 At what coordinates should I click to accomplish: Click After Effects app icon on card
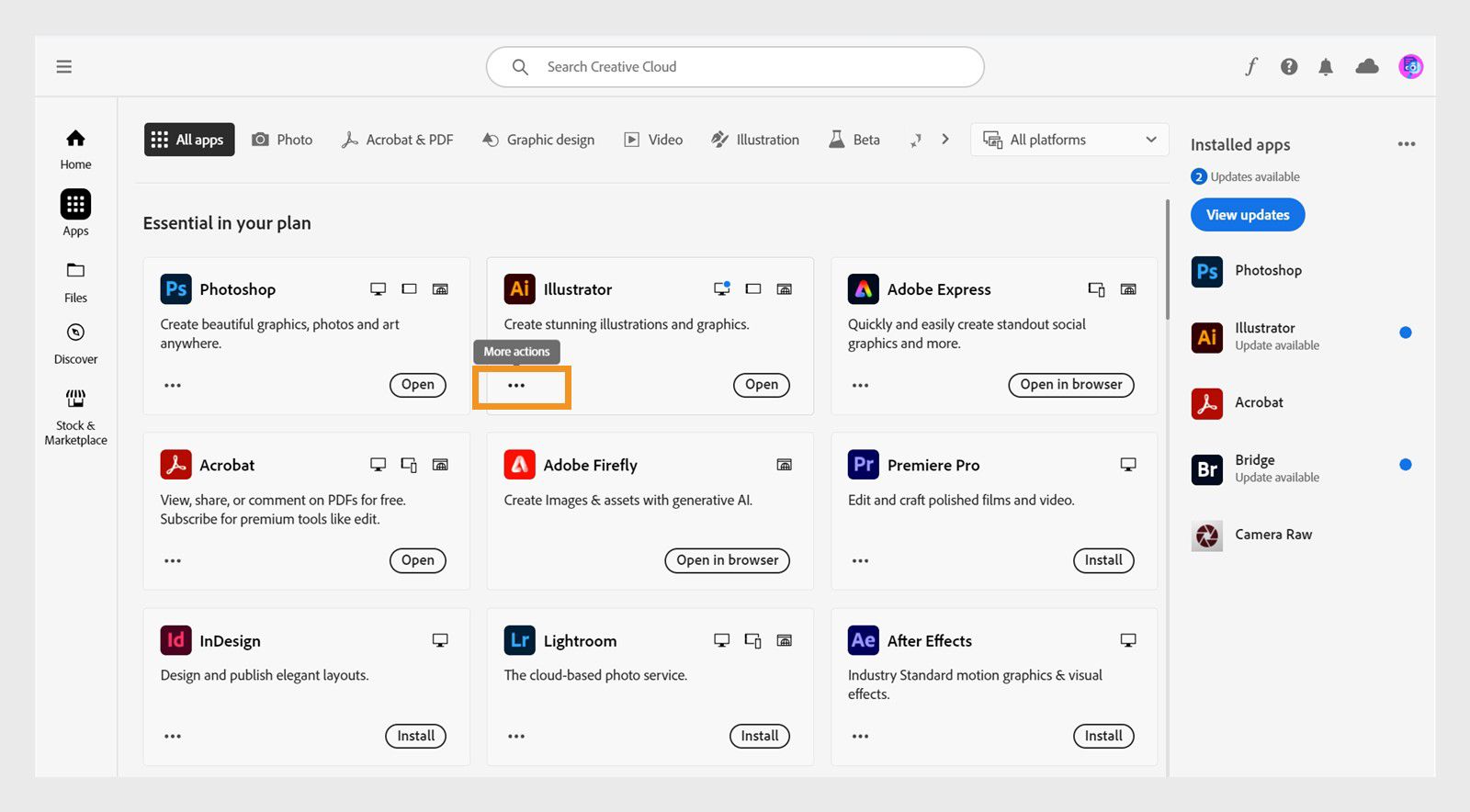tap(863, 640)
